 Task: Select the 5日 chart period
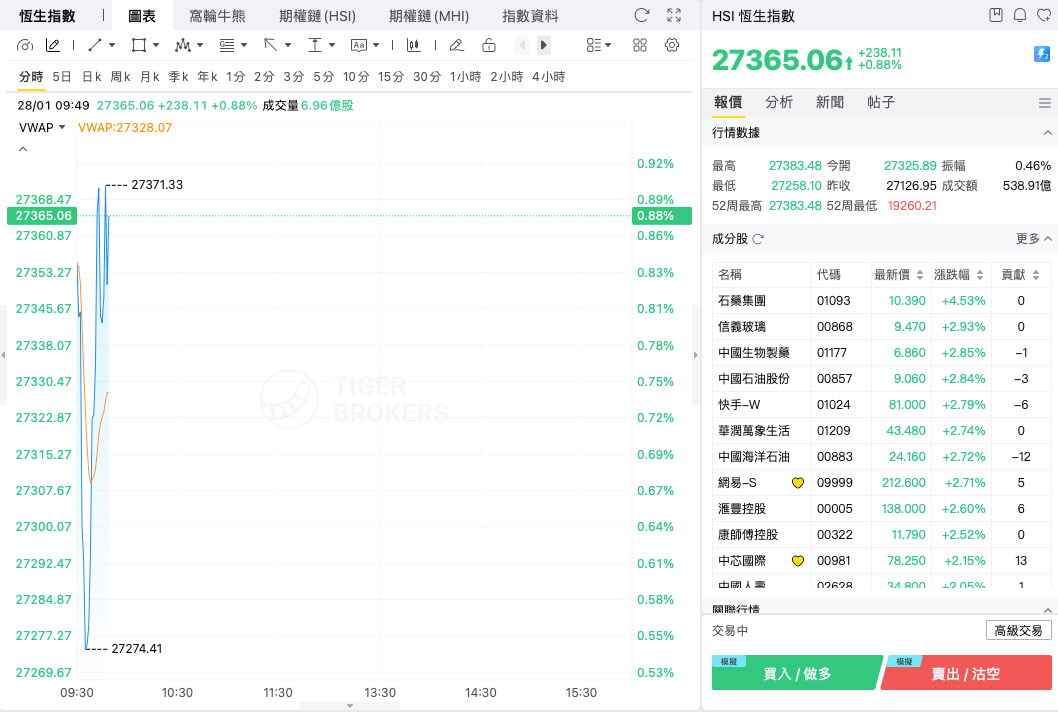click(x=61, y=77)
